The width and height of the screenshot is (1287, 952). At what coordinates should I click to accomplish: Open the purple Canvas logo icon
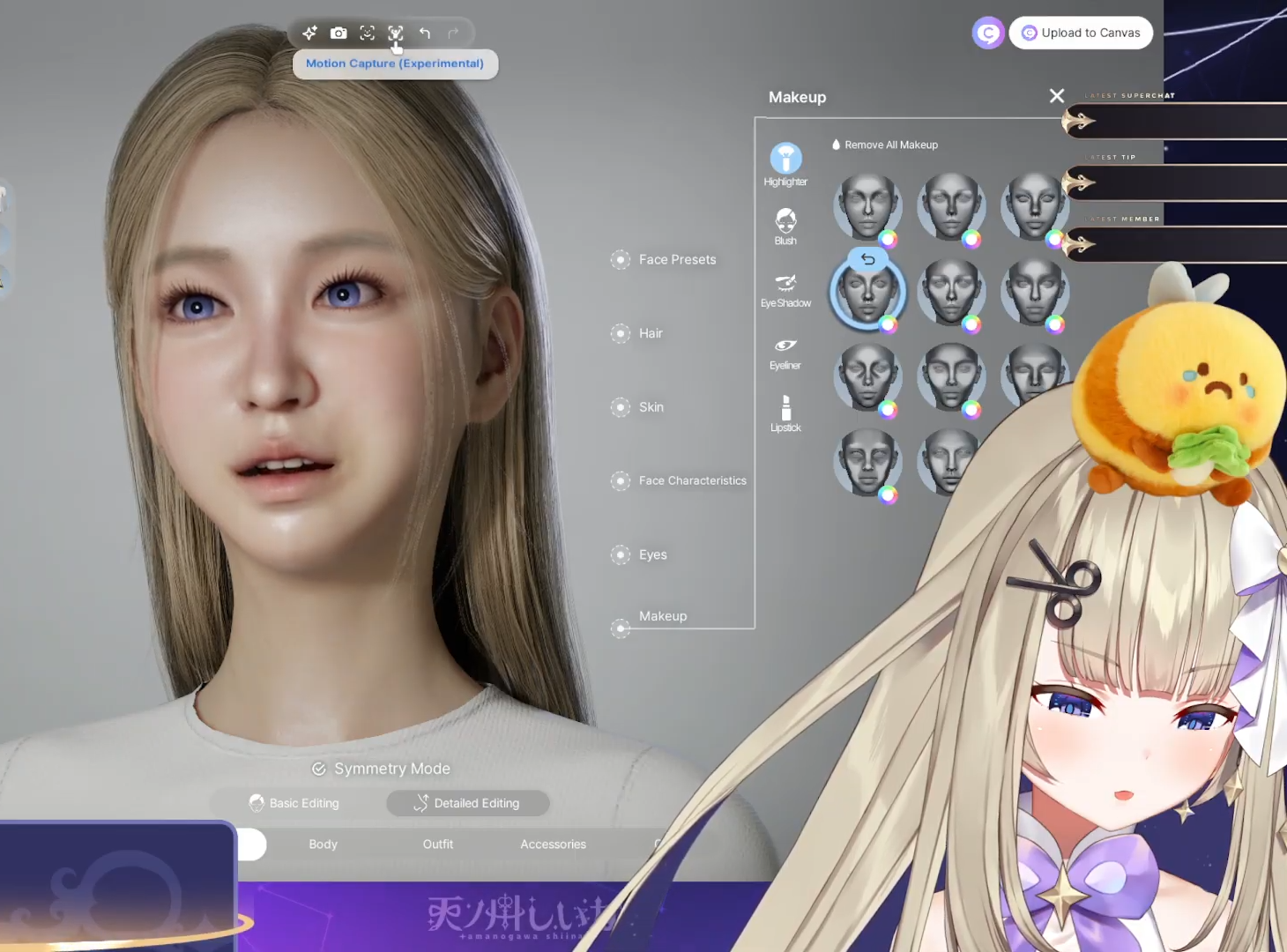click(988, 33)
